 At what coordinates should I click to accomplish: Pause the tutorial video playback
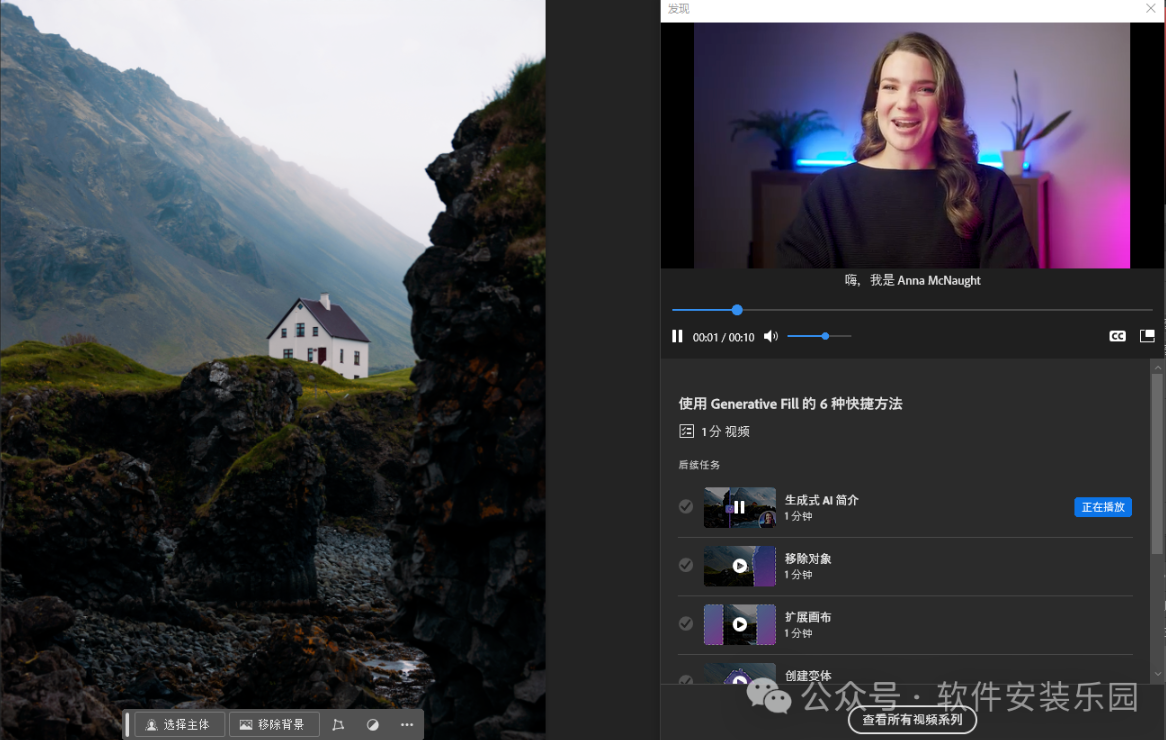[x=677, y=337]
